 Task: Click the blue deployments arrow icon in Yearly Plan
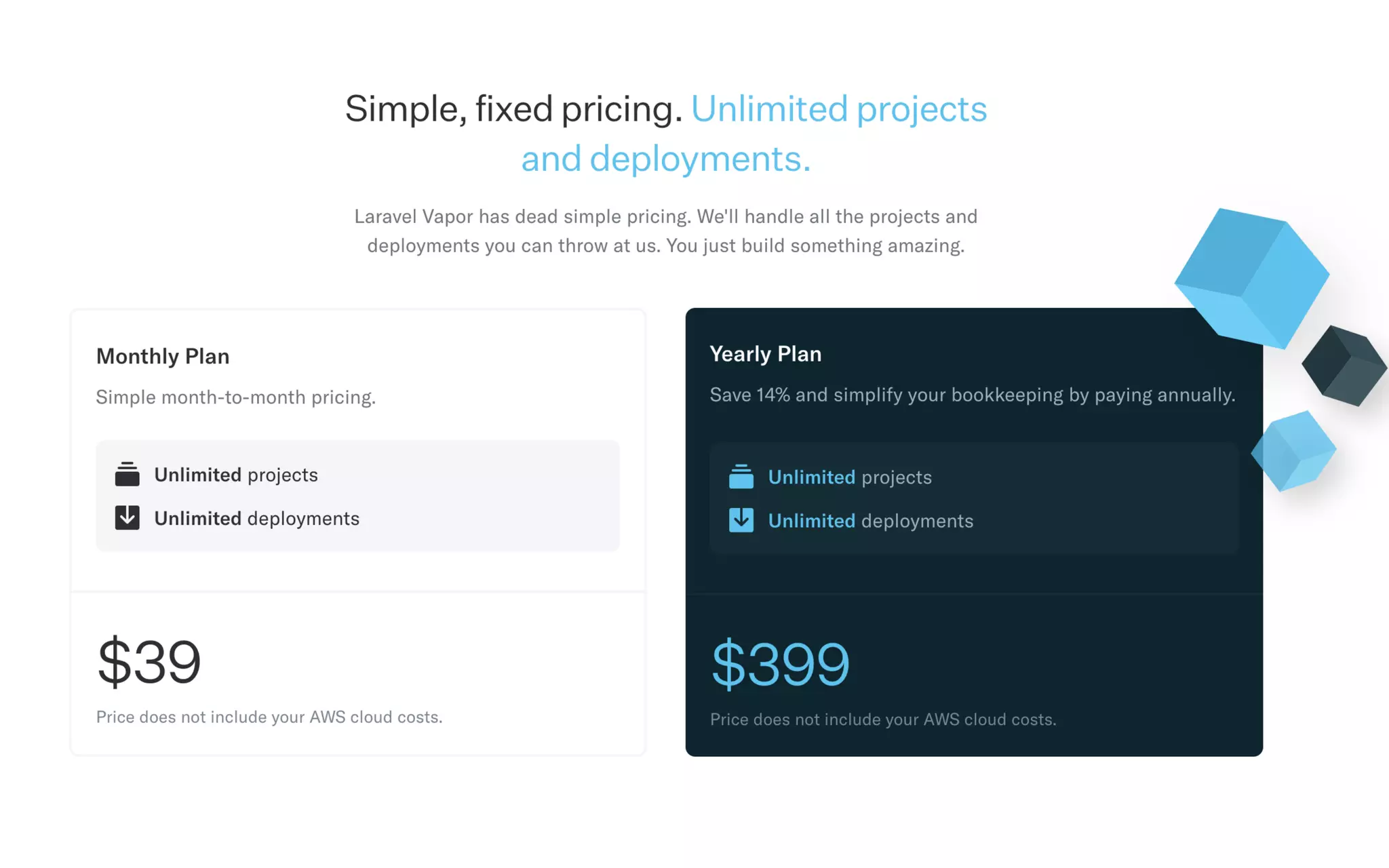tap(741, 521)
